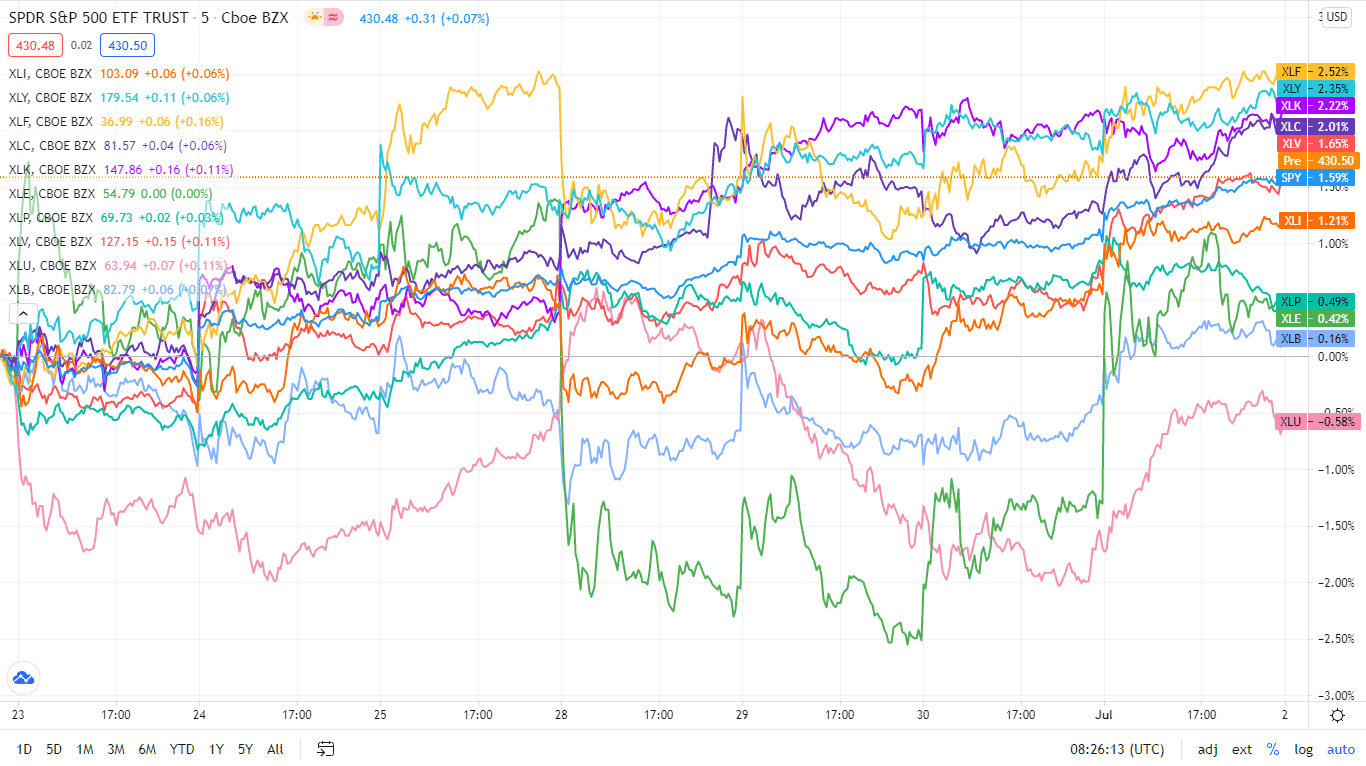Click the XLE 0.42% price label

point(1315,319)
